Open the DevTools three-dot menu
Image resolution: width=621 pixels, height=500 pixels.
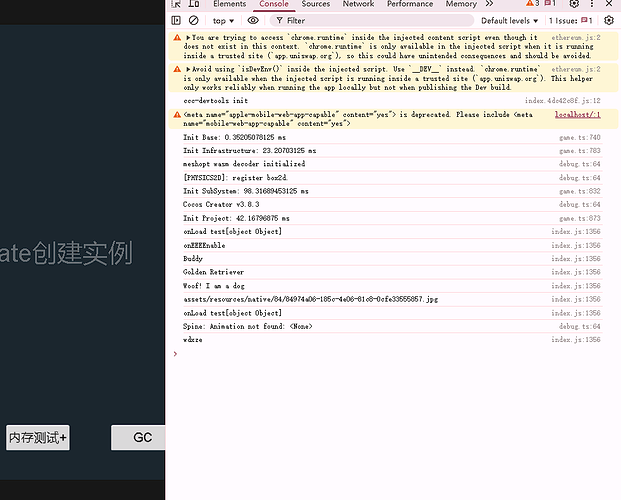point(592,4)
